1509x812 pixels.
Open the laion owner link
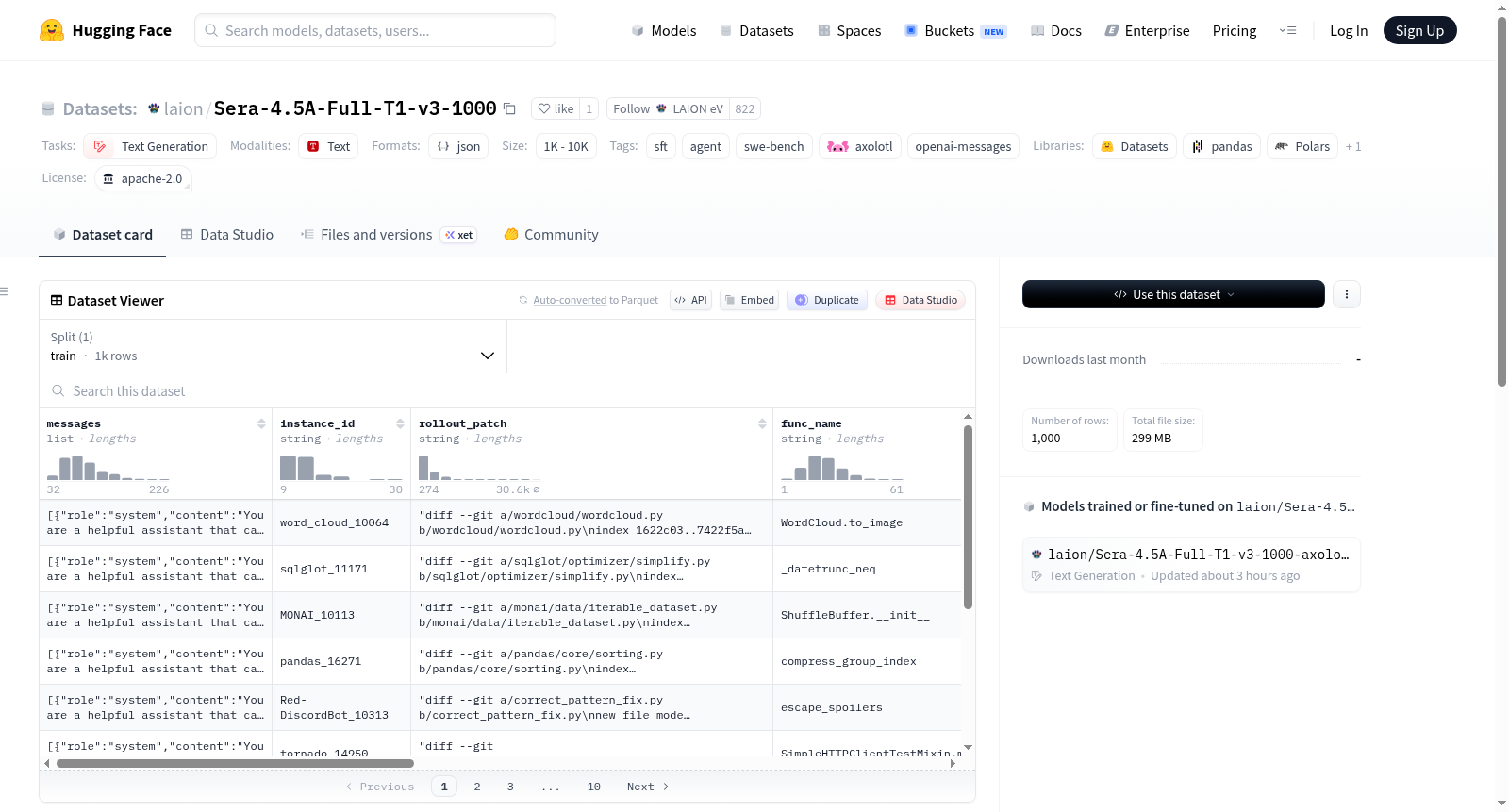[x=183, y=108]
